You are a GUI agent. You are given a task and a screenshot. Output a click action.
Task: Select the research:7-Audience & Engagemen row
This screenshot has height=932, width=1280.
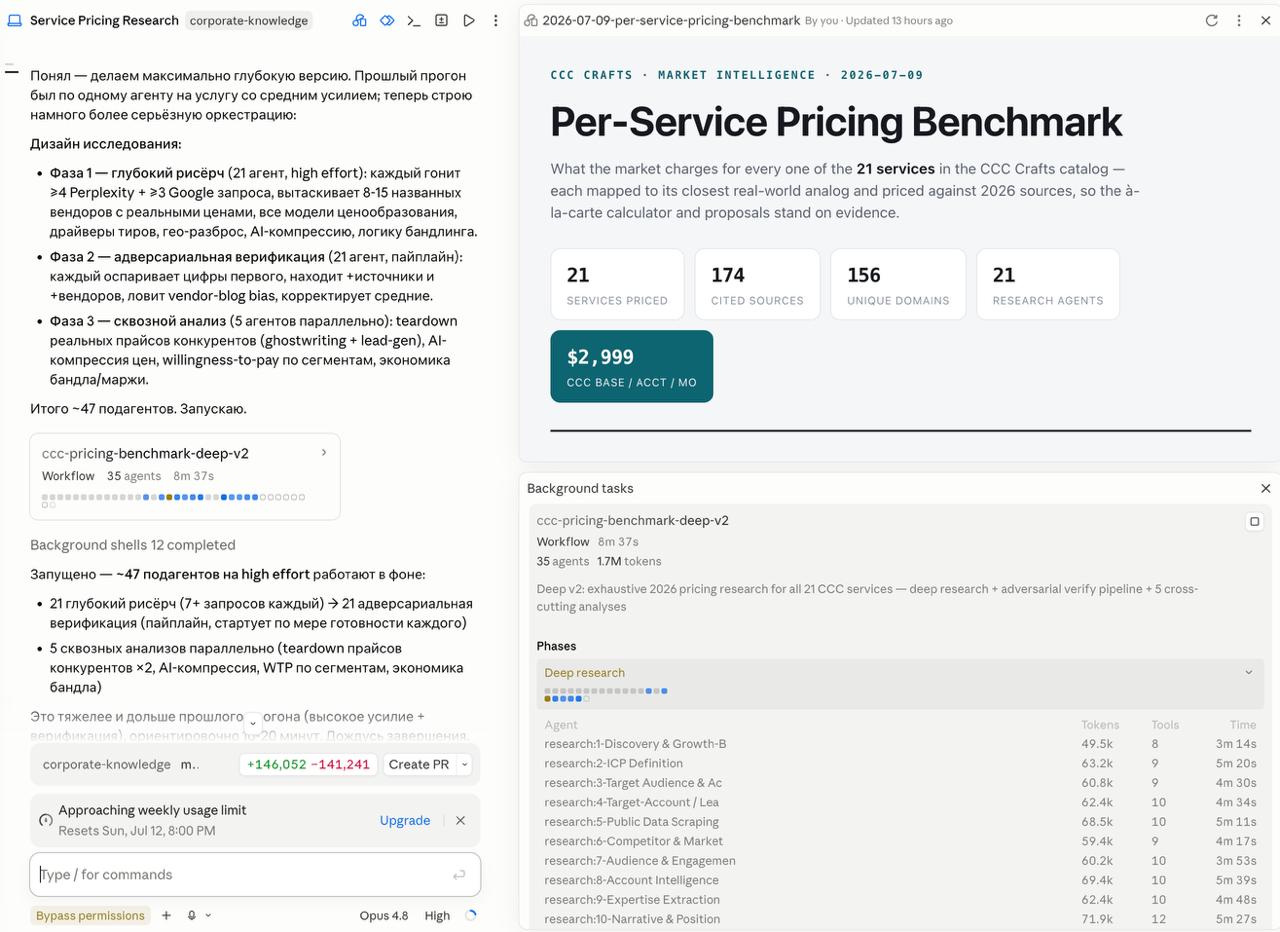tap(900, 861)
